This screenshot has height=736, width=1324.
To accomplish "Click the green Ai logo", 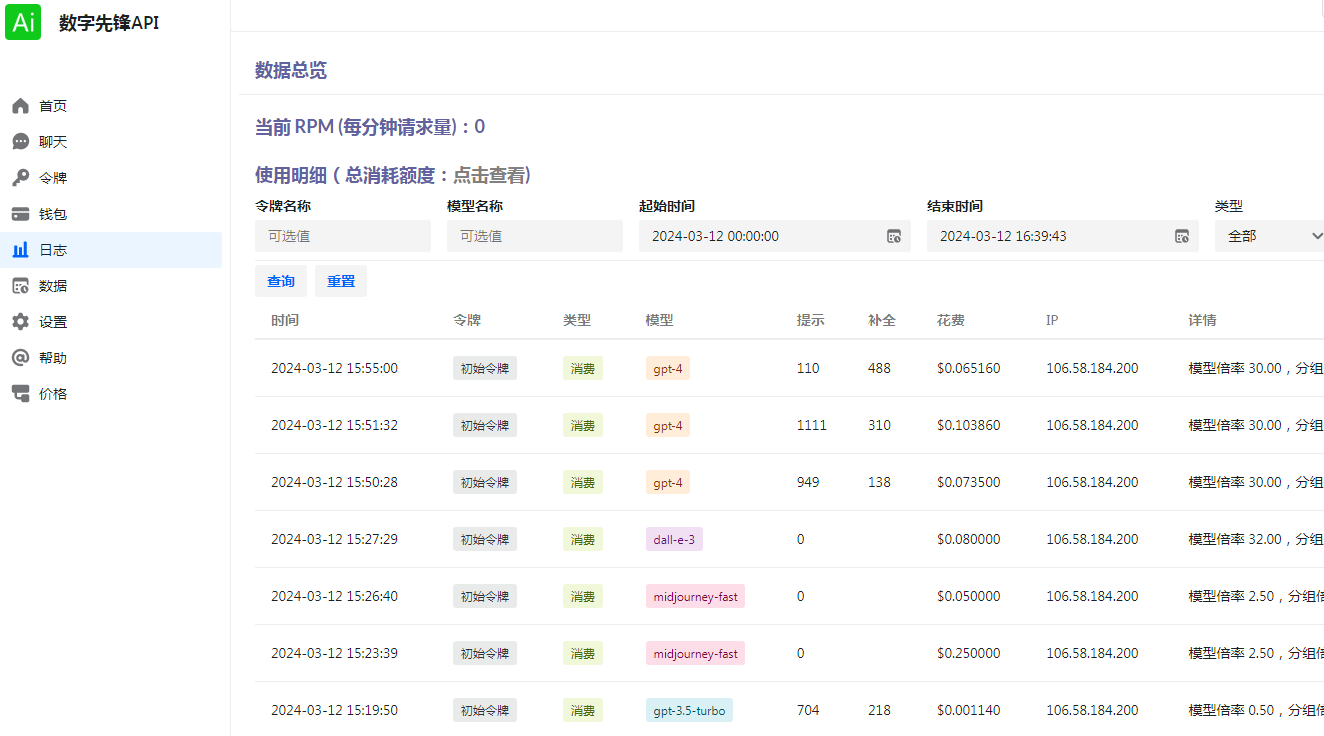I will pos(23,22).
